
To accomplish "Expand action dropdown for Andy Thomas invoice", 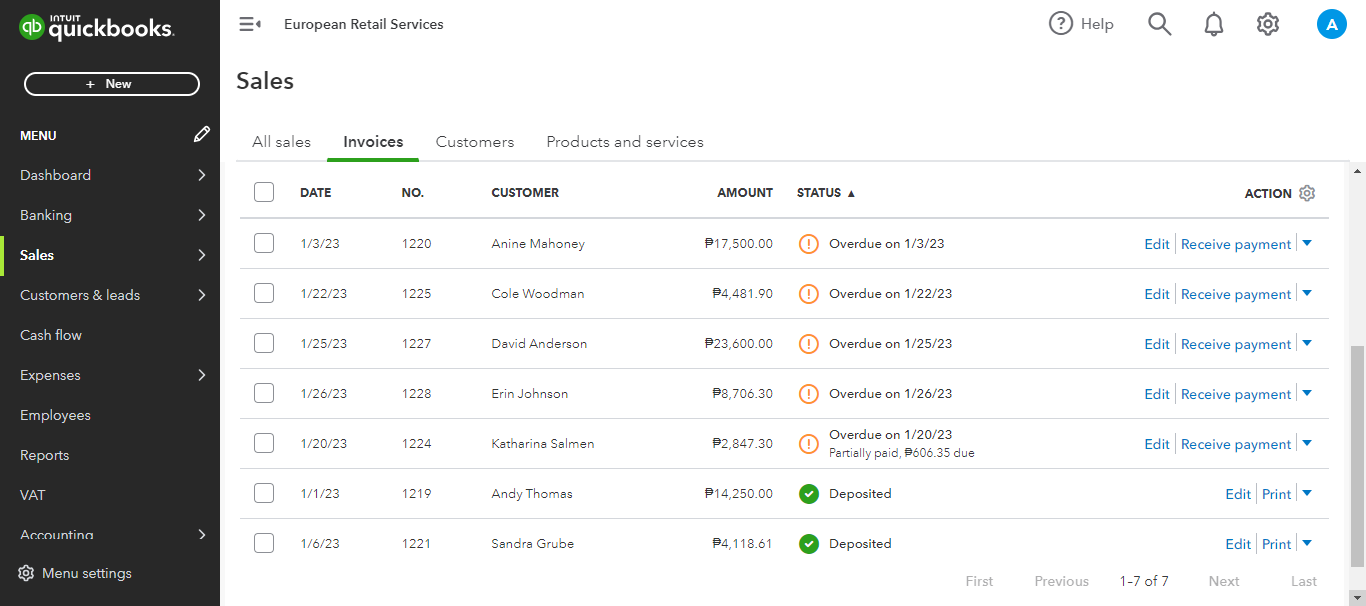I will 1307,493.
